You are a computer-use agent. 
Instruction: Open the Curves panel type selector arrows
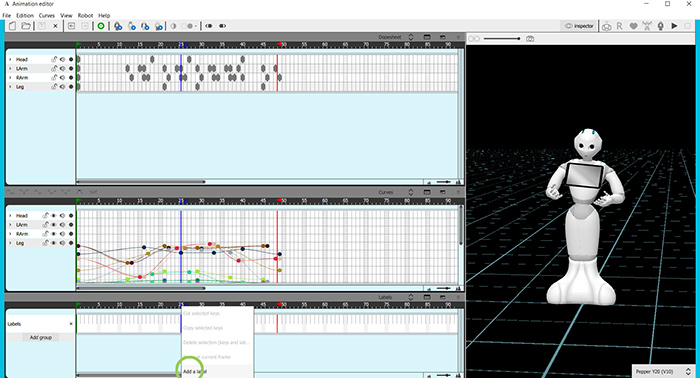(x=411, y=192)
